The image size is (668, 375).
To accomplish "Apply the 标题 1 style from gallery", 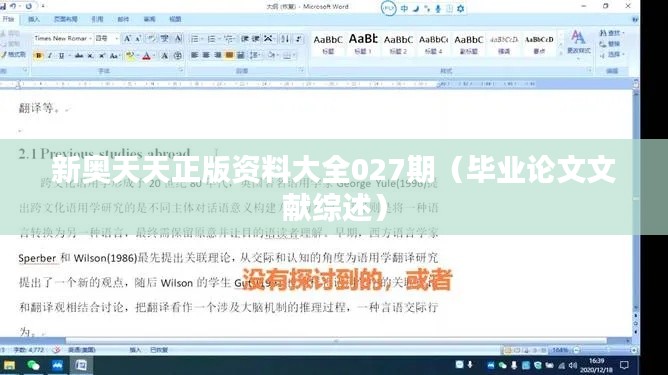I will pos(363,43).
